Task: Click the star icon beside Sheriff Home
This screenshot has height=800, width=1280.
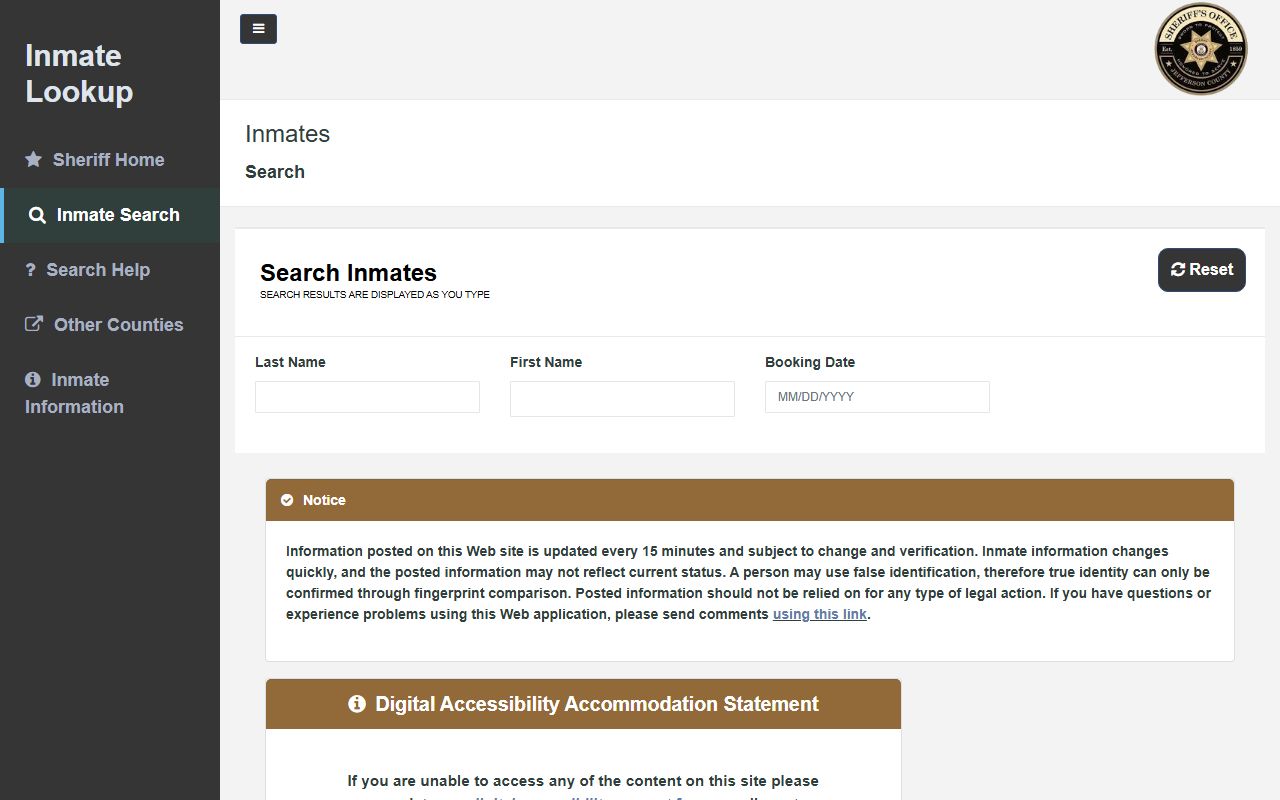Action: (x=34, y=160)
